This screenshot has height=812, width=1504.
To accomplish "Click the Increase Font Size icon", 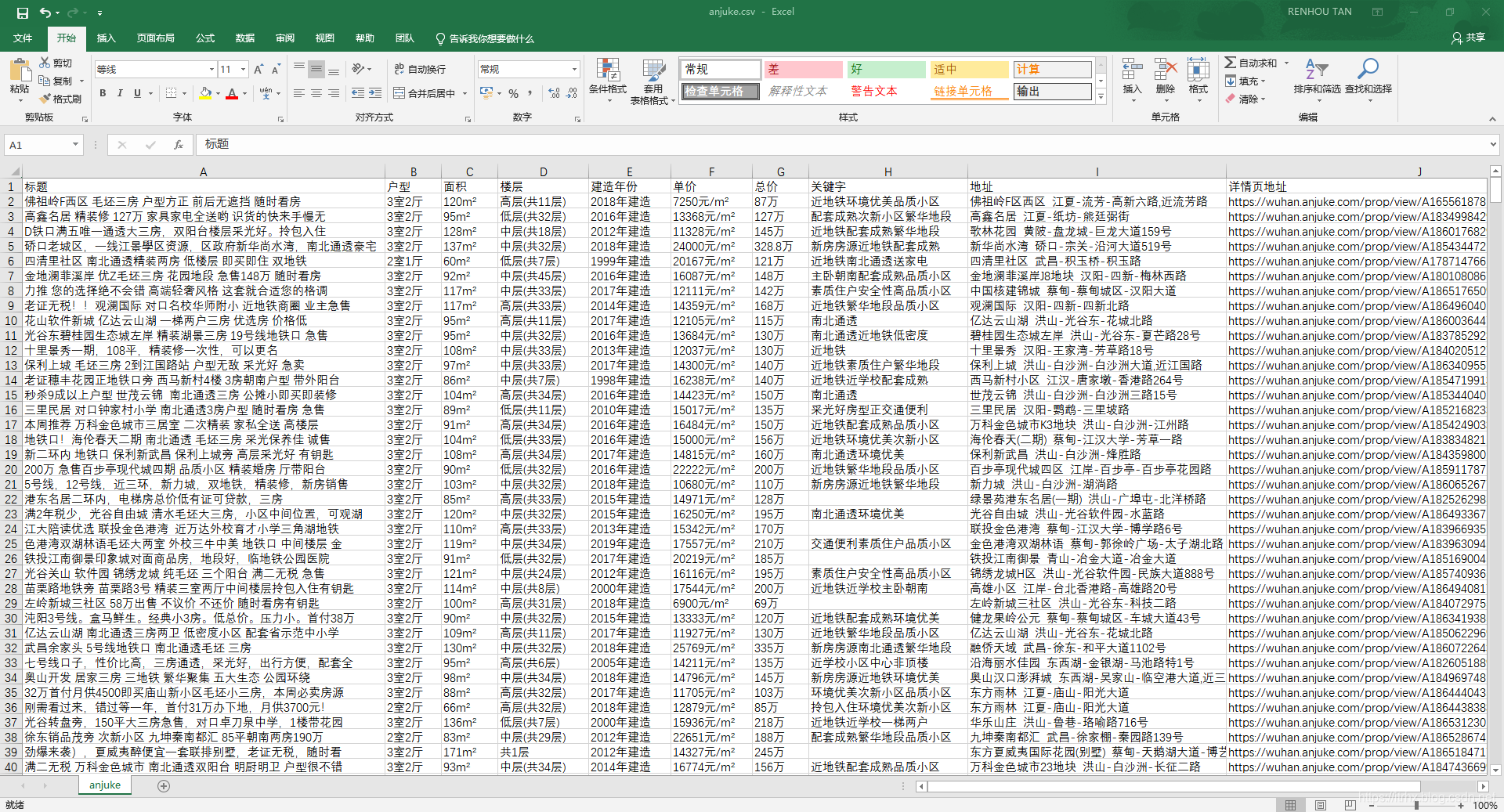I will 258,70.
